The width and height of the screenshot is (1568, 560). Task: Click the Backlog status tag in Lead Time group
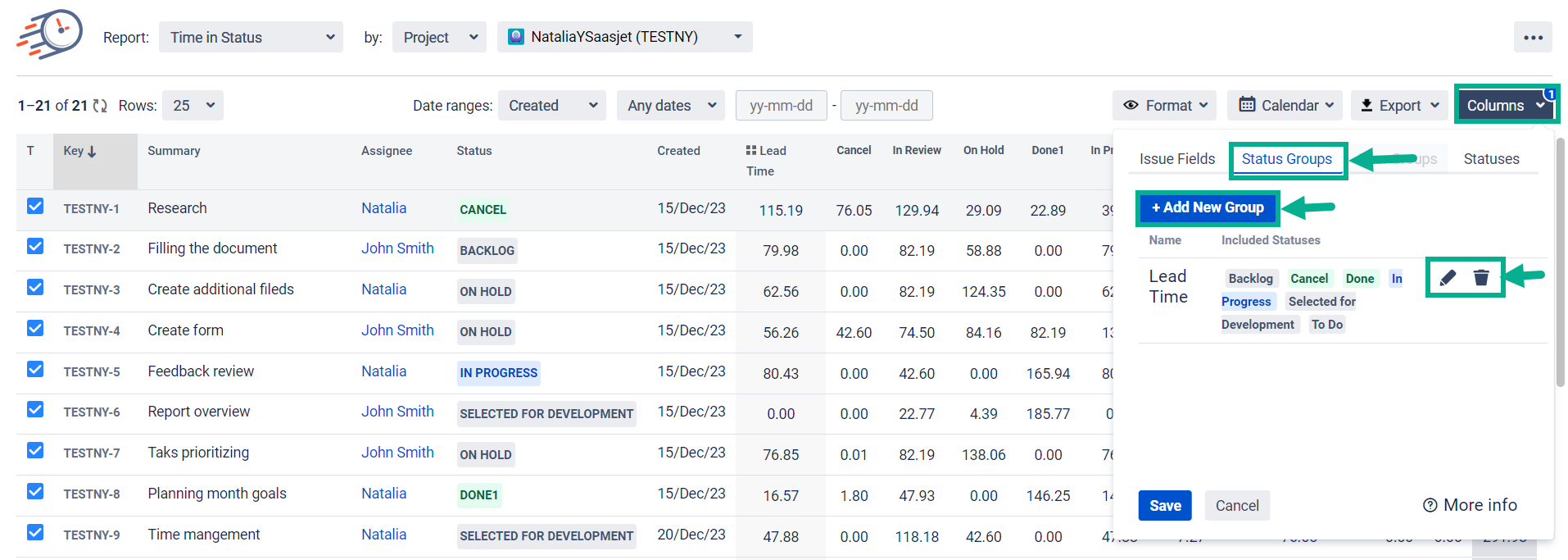(1250, 279)
